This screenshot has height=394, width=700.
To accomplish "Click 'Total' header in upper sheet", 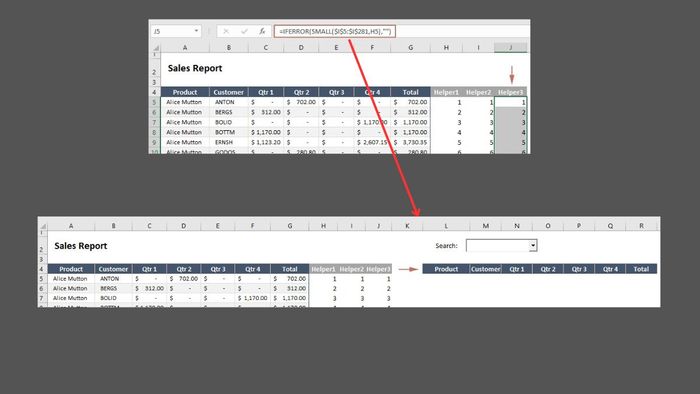I will tap(410, 92).
